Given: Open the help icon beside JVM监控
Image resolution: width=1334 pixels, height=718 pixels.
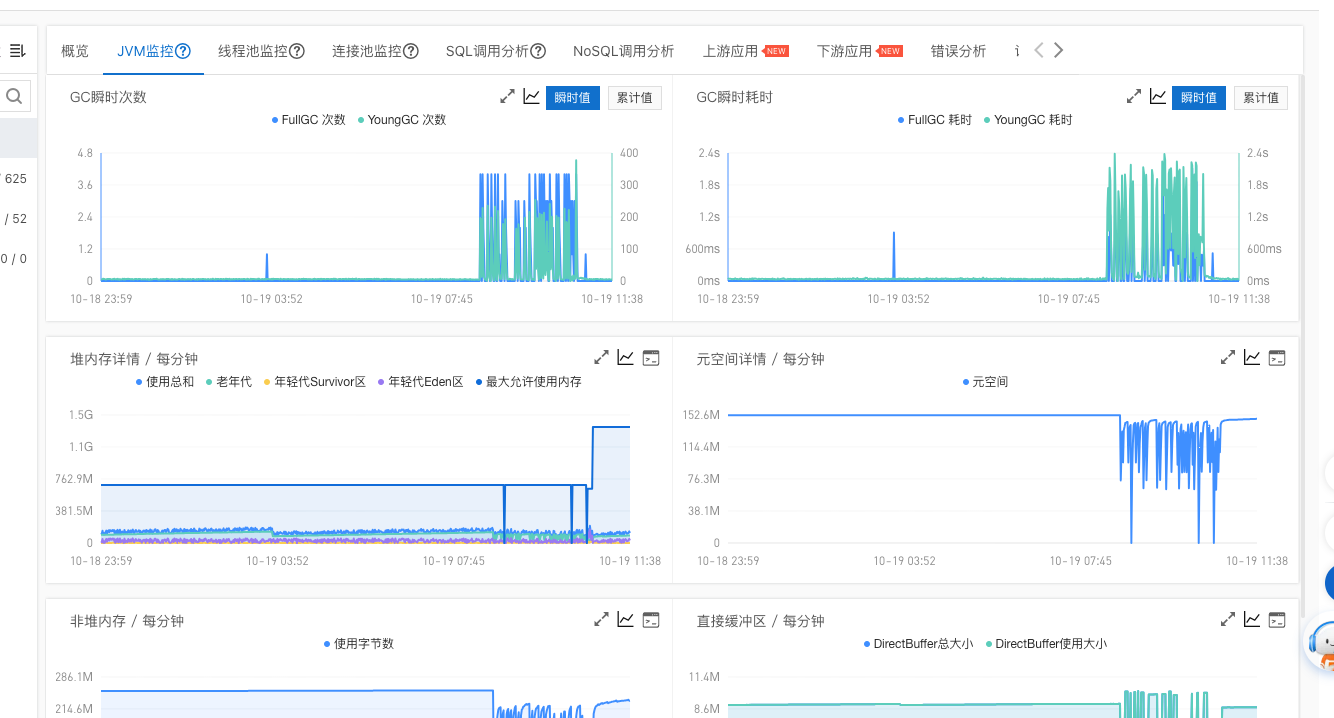Looking at the screenshot, I should coord(183,51).
